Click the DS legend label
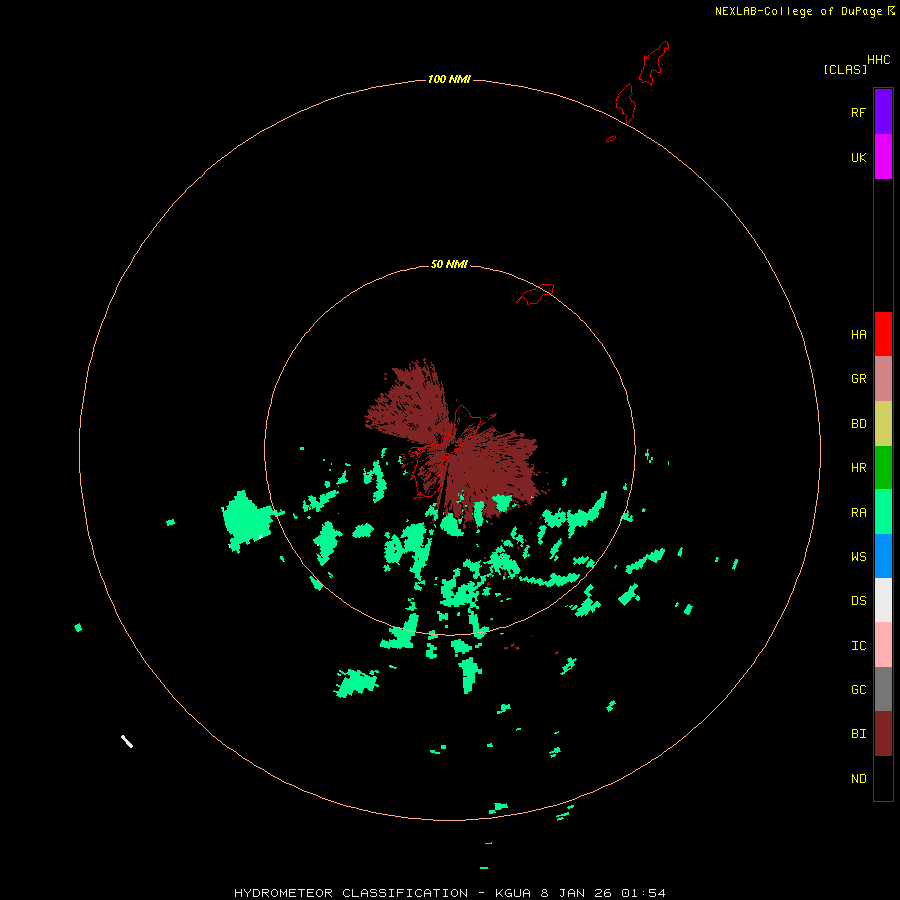900x900 pixels. (x=858, y=600)
